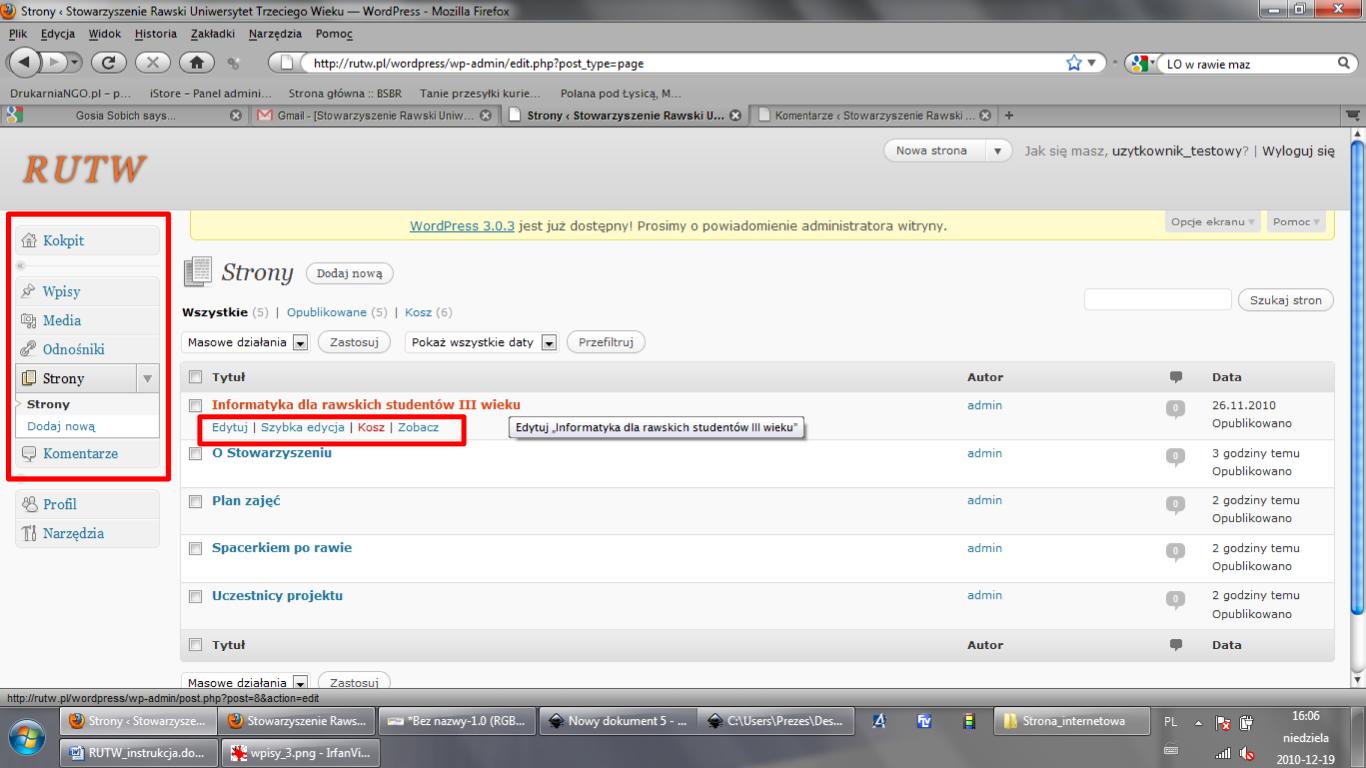Toggle select-all checkbox in the bottom footer row
Image resolution: width=1366 pixels, height=768 pixels.
point(196,645)
